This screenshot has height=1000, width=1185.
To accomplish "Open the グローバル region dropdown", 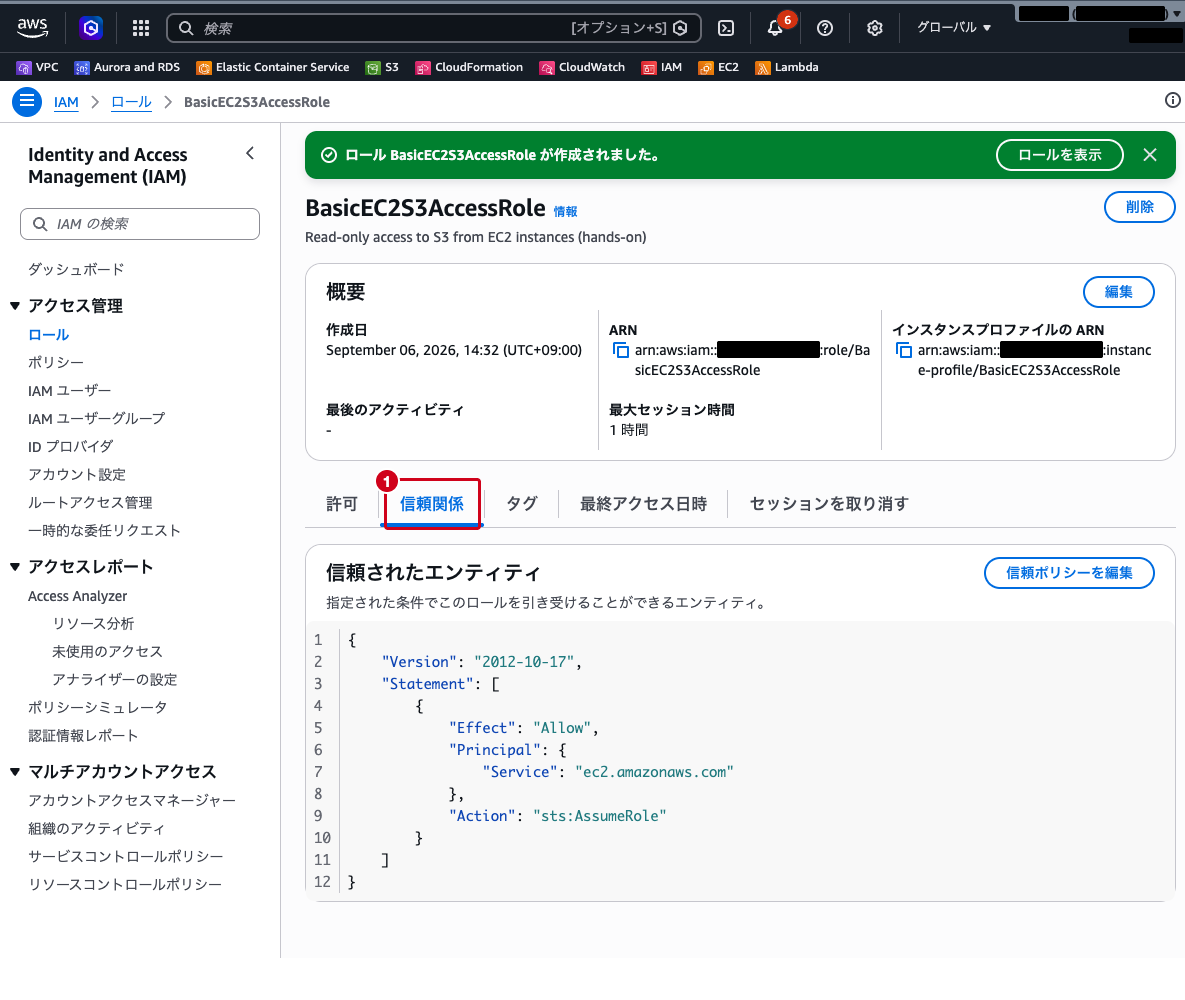I will click(954, 27).
